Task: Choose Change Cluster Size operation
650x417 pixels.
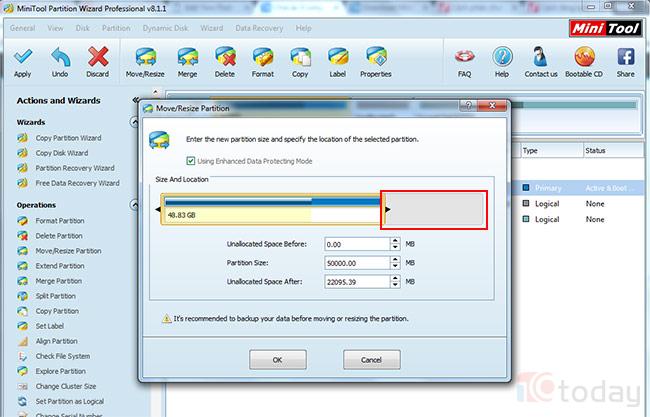Action: point(65,386)
